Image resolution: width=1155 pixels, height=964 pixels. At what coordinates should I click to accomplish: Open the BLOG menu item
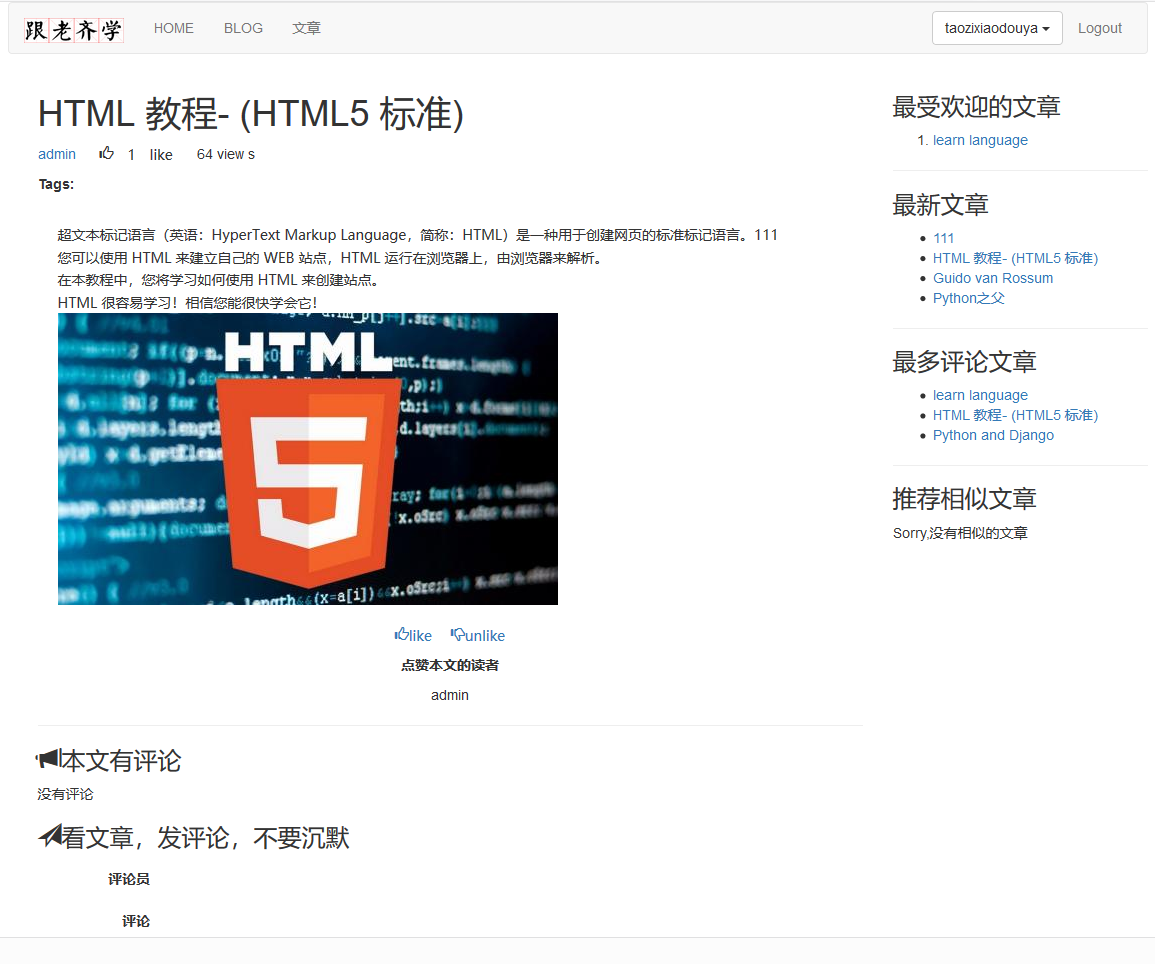click(x=243, y=28)
